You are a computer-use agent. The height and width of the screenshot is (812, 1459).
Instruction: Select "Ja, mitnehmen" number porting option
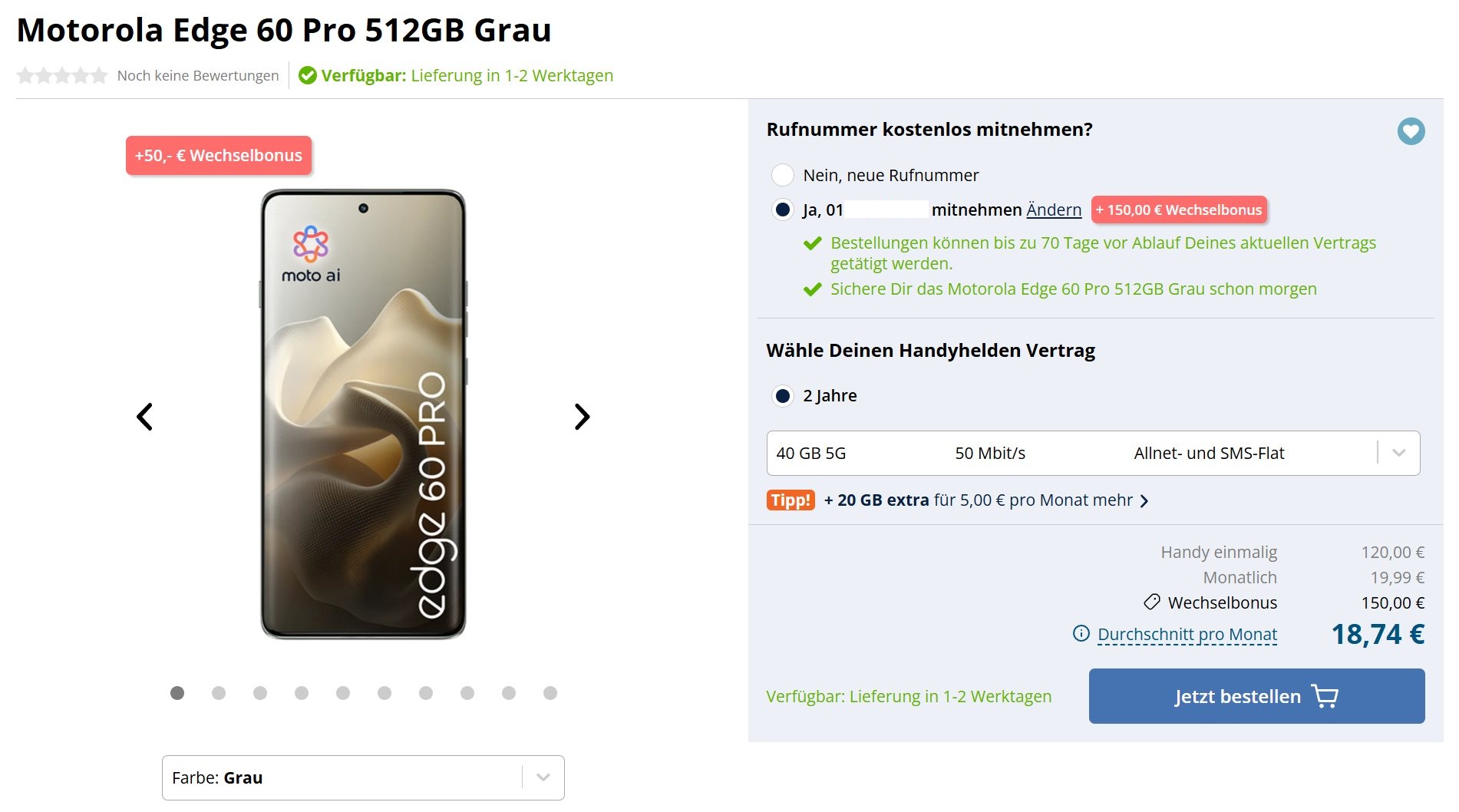tap(783, 210)
